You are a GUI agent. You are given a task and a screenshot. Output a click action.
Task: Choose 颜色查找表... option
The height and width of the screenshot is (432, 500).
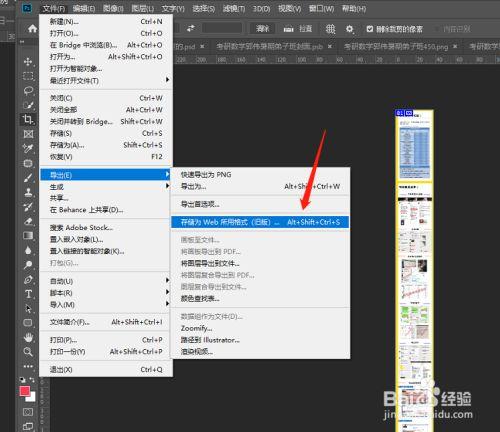coord(260,298)
